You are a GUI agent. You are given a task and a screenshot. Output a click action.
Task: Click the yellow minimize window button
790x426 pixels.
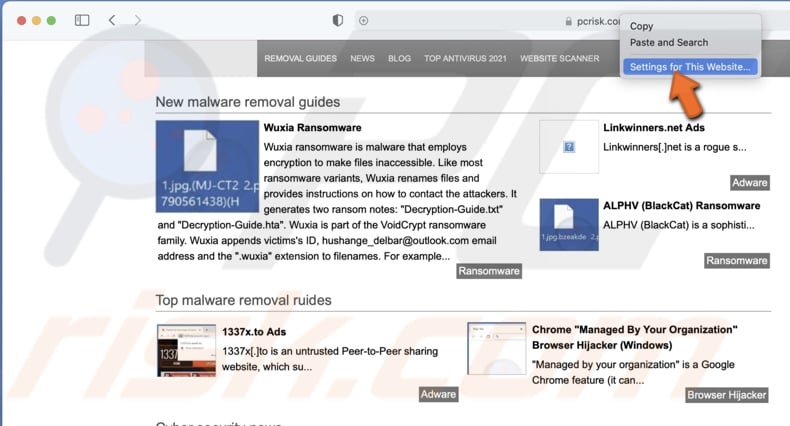[36, 21]
